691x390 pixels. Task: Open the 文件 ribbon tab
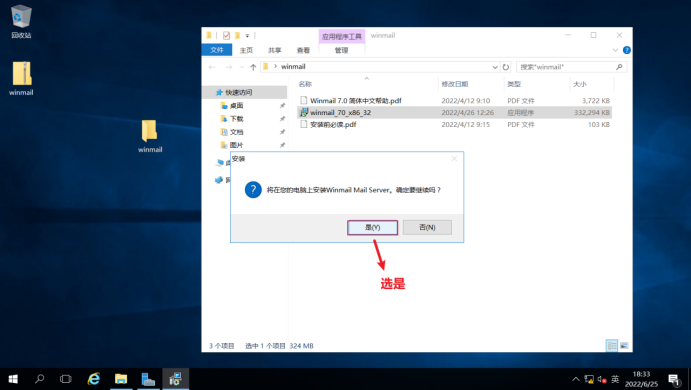[x=217, y=50]
